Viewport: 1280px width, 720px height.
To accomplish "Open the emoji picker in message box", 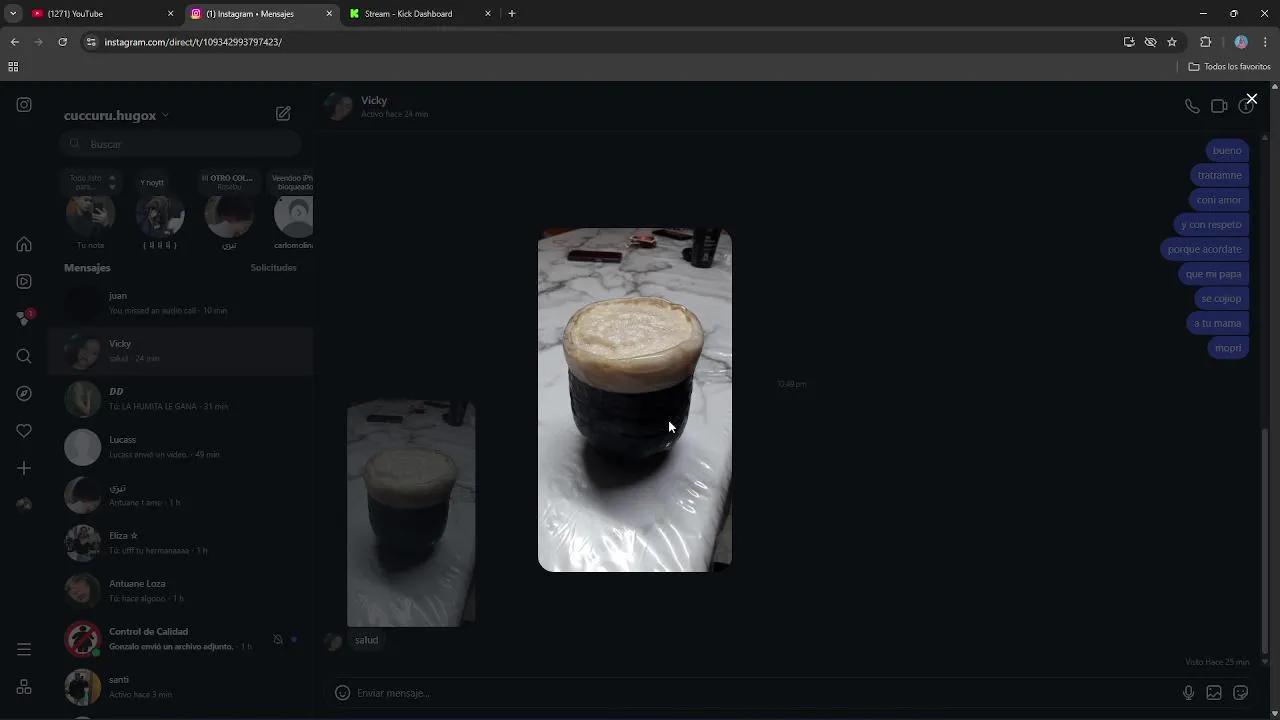I will [342, 693].
